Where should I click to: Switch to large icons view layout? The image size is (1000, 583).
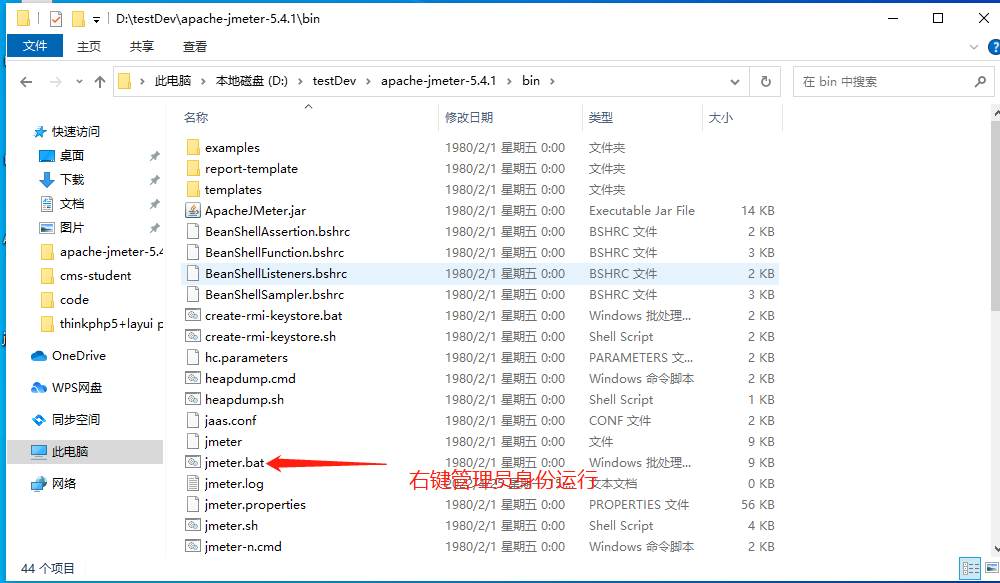(992, 568)
